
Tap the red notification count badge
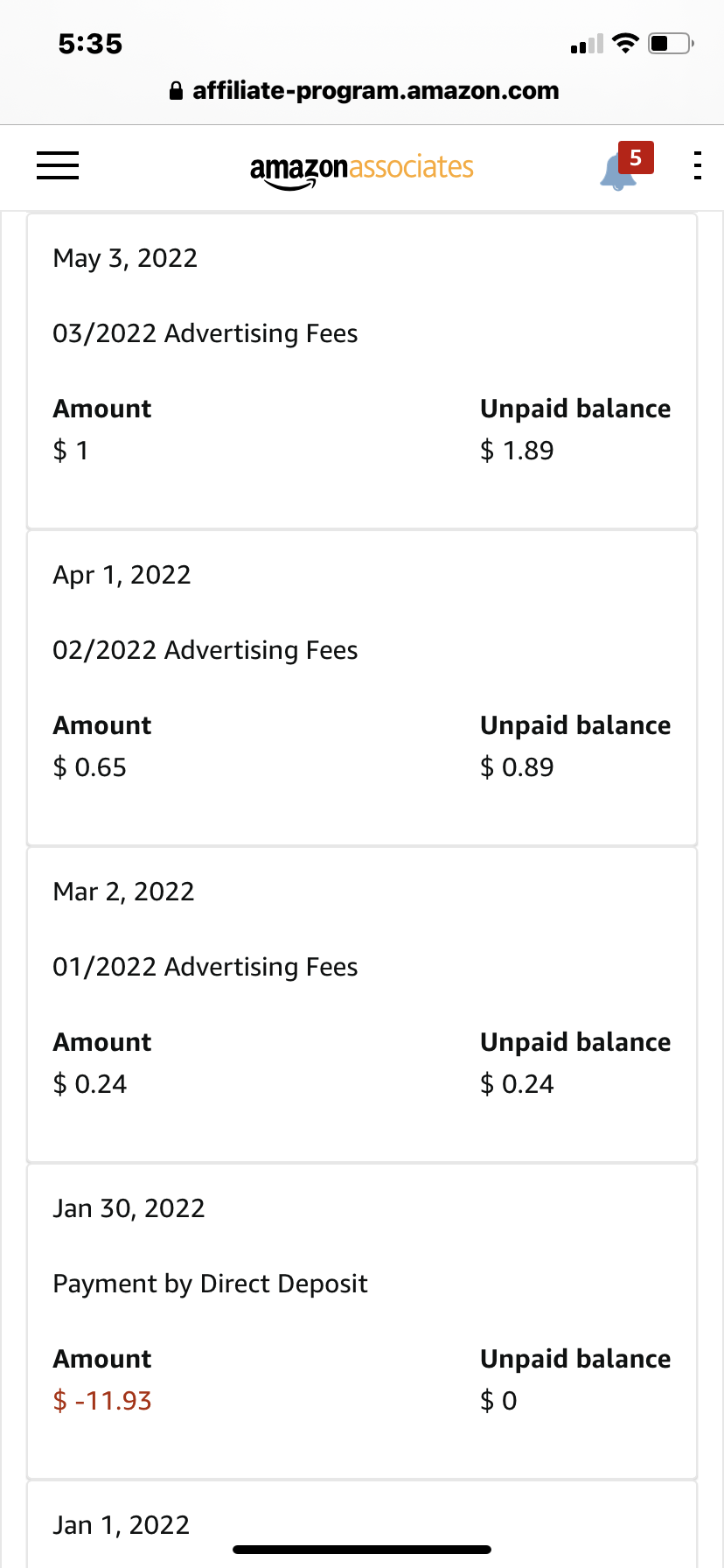[x=636, y=157]
